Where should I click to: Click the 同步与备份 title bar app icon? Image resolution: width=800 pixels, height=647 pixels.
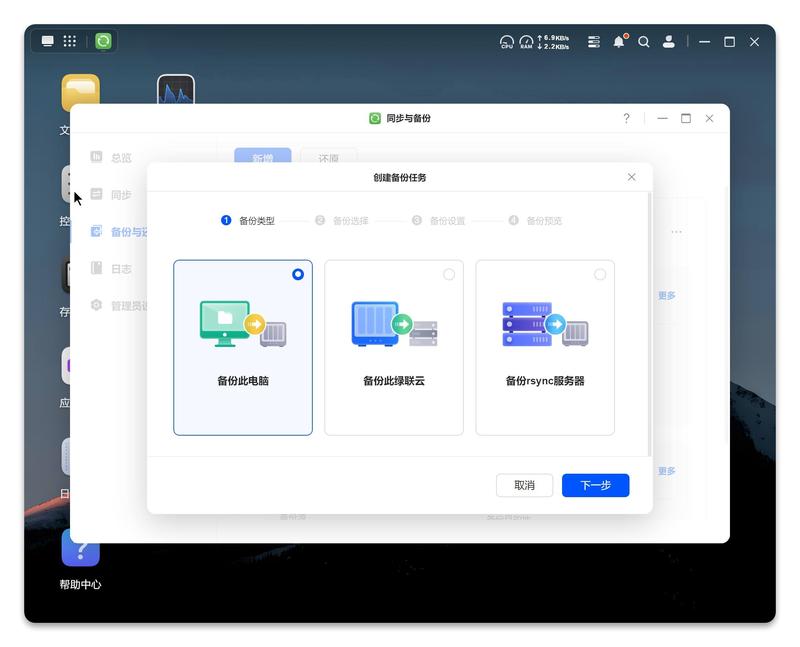coord(375,118)
